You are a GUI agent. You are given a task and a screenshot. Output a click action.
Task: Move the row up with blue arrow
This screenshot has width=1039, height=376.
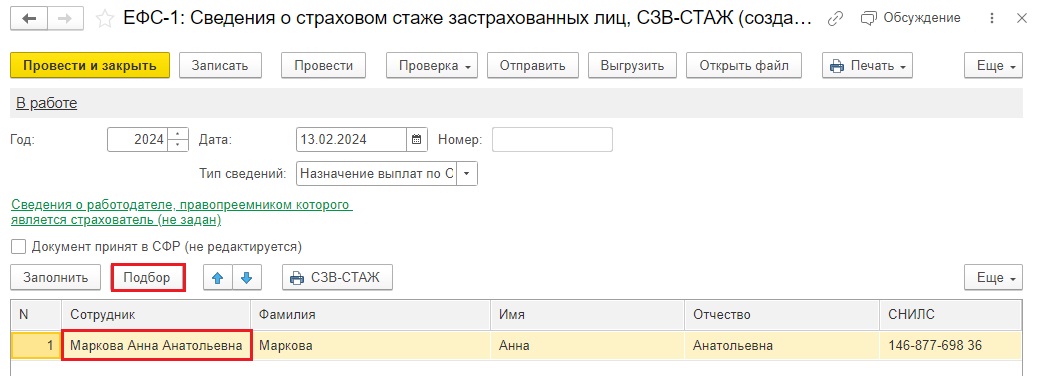pos(216,278)
